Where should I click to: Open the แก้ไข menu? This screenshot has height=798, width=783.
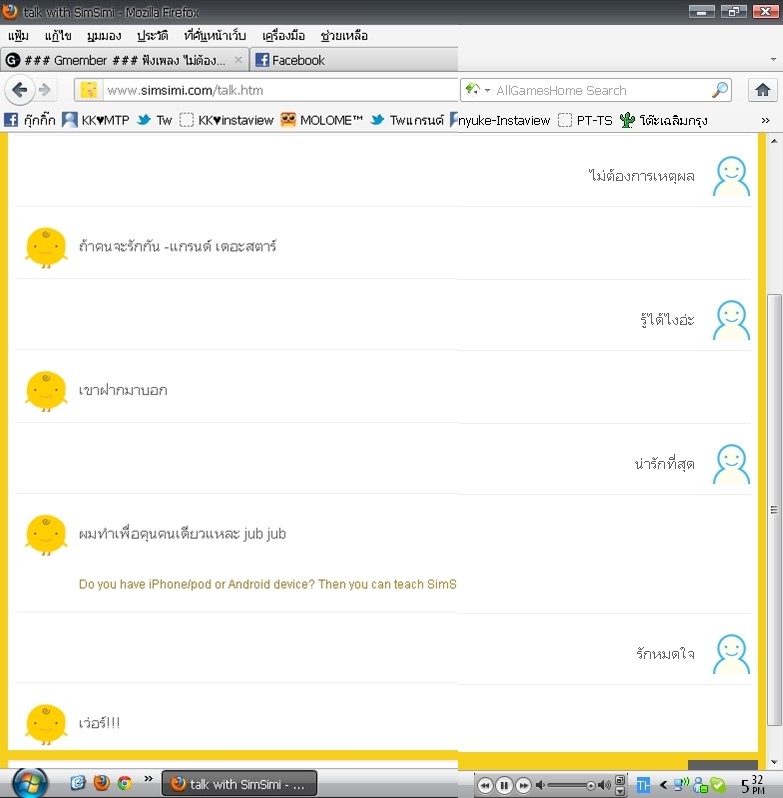coord(57,36)
